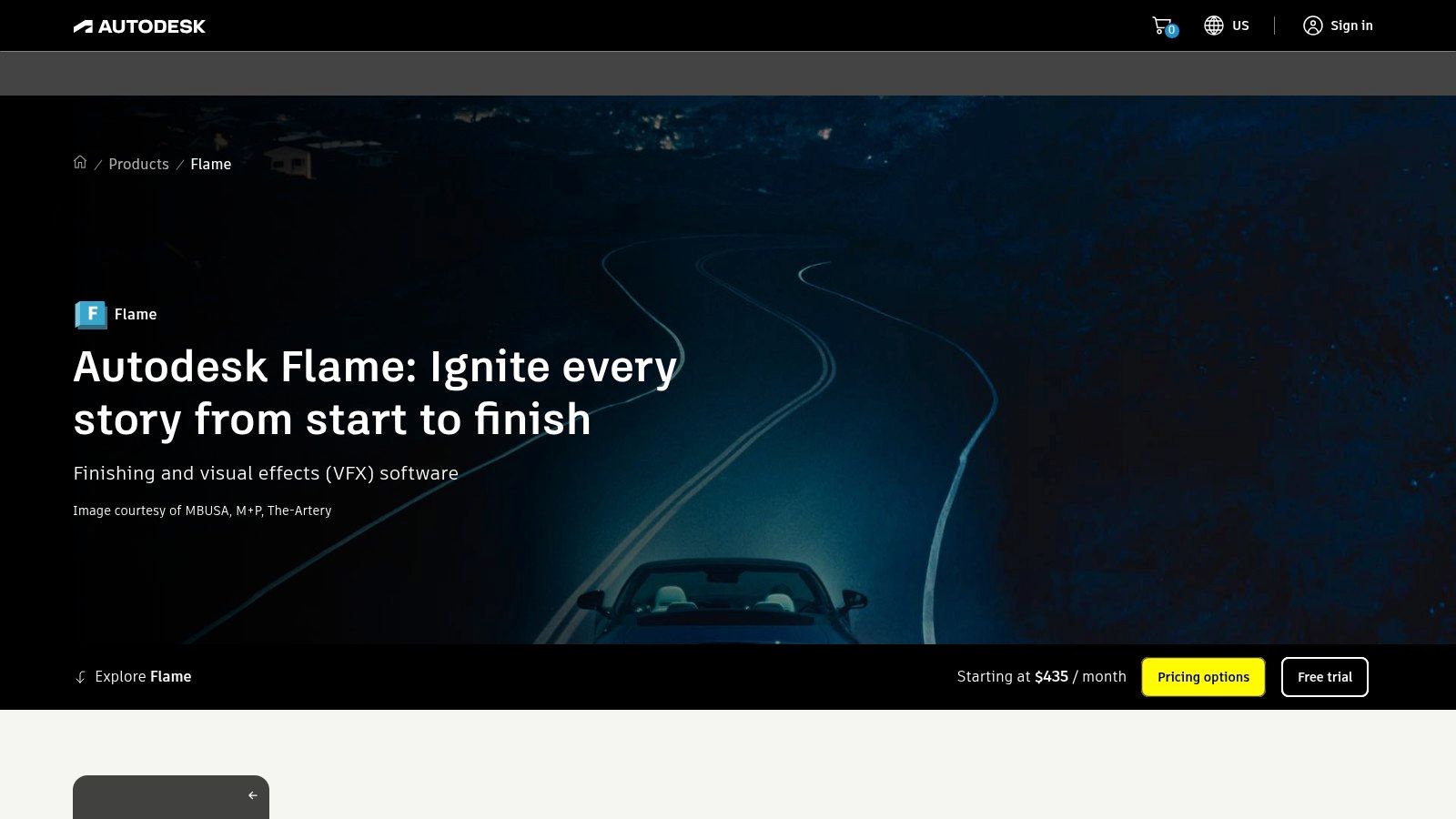1456x819 pixels.
Task: Open the Autodesk logo home link
Action: coord(139,26)
